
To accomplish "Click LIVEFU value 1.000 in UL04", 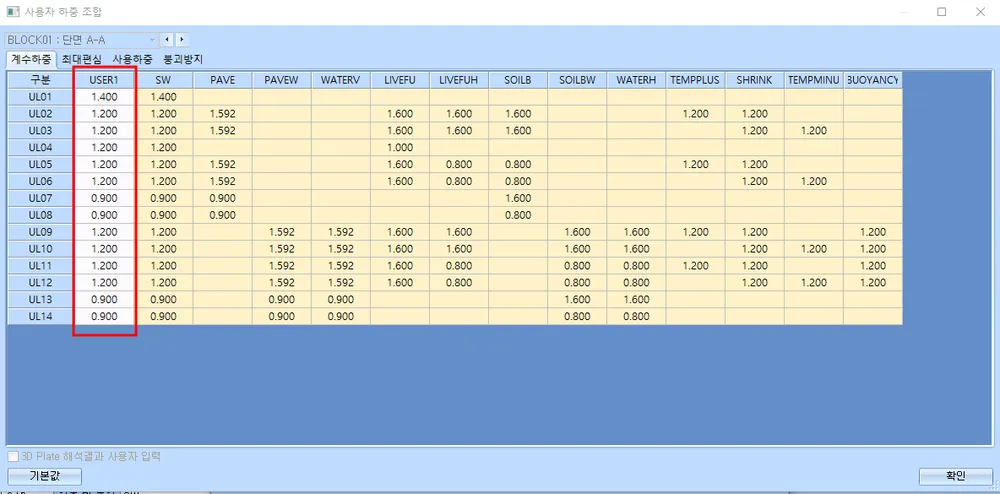I will pos(400,148).
